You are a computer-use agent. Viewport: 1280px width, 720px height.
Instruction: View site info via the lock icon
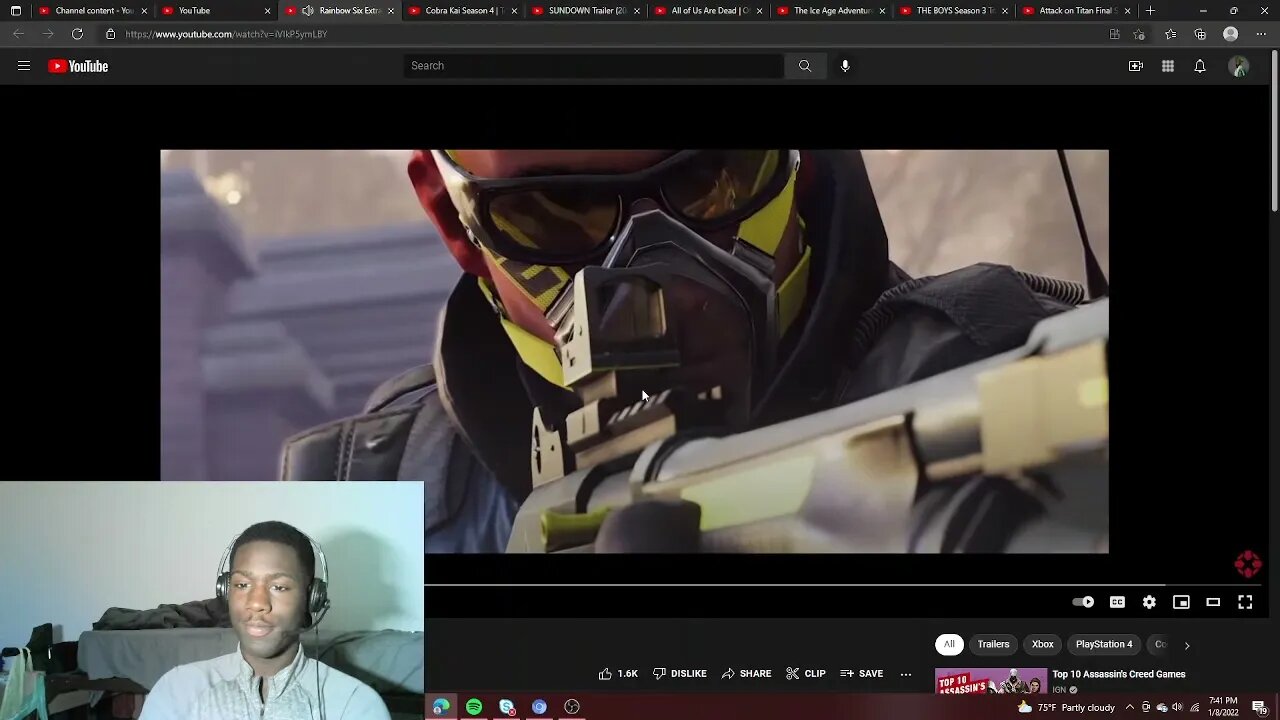point(110,34)
